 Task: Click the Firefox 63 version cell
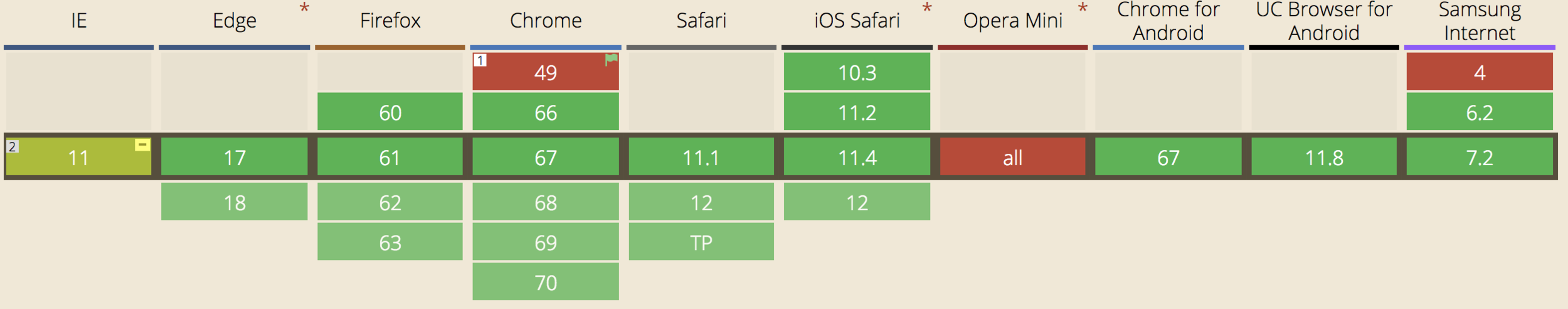pos(389,242)
